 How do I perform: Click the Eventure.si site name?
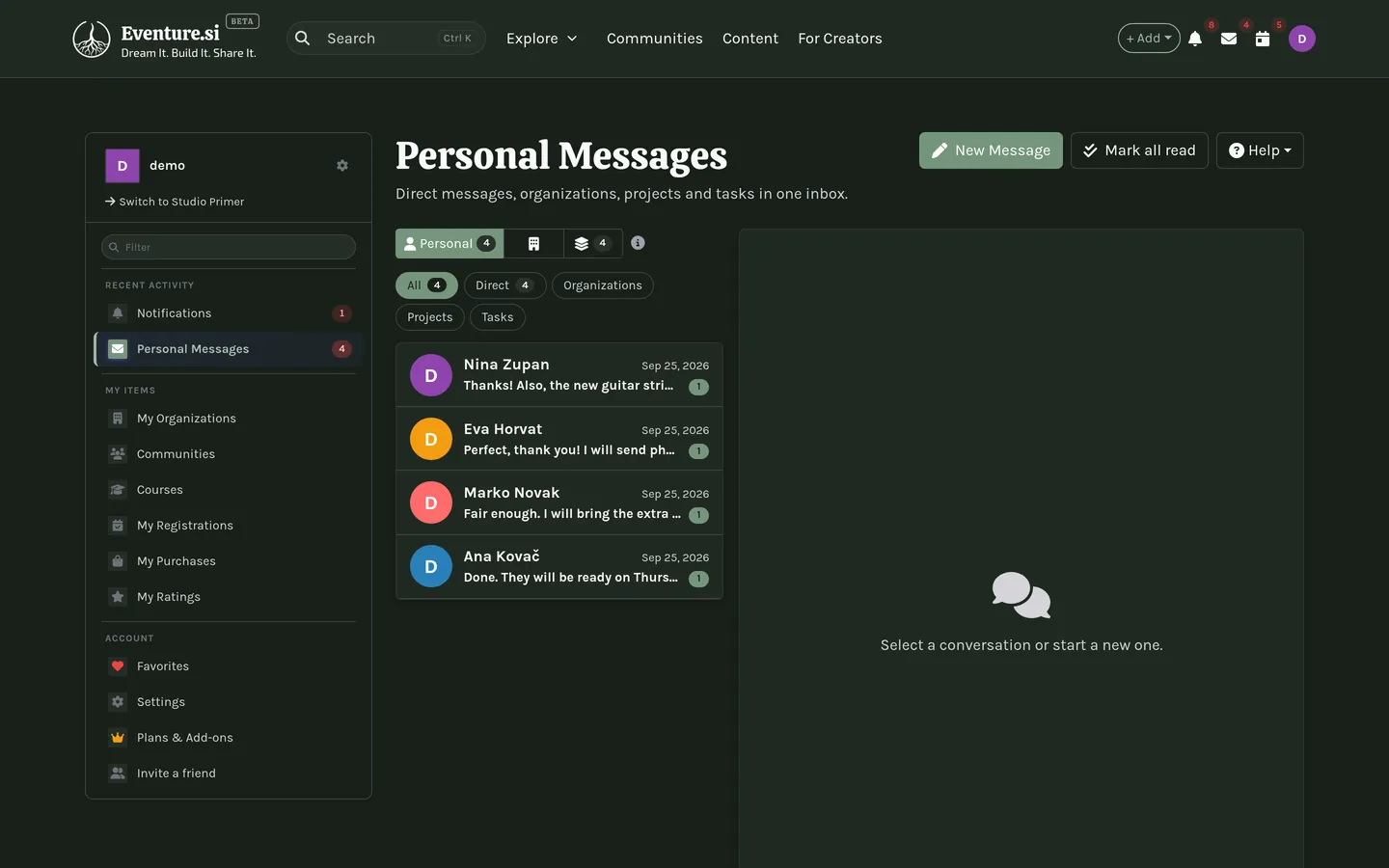[171, 33]
